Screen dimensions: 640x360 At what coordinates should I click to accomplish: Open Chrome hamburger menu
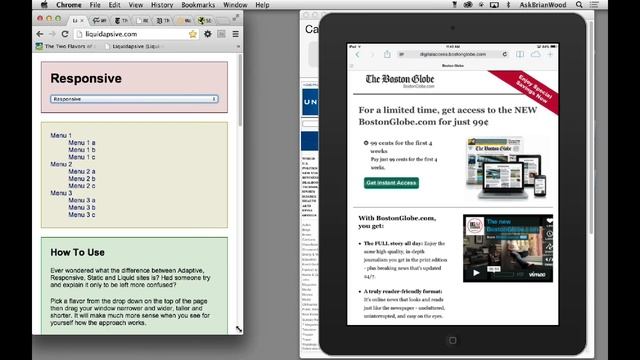(236, 34)
